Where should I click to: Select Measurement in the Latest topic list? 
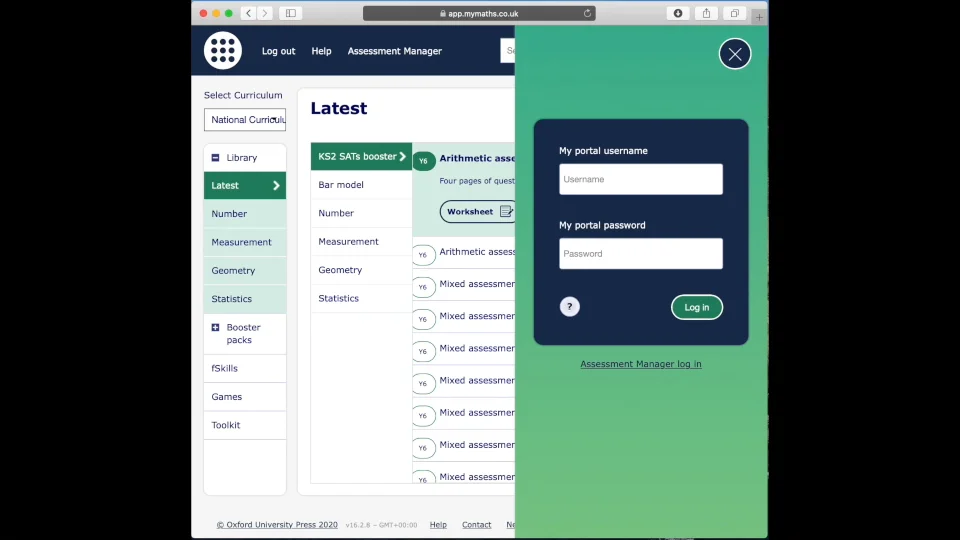pos(361,241)
